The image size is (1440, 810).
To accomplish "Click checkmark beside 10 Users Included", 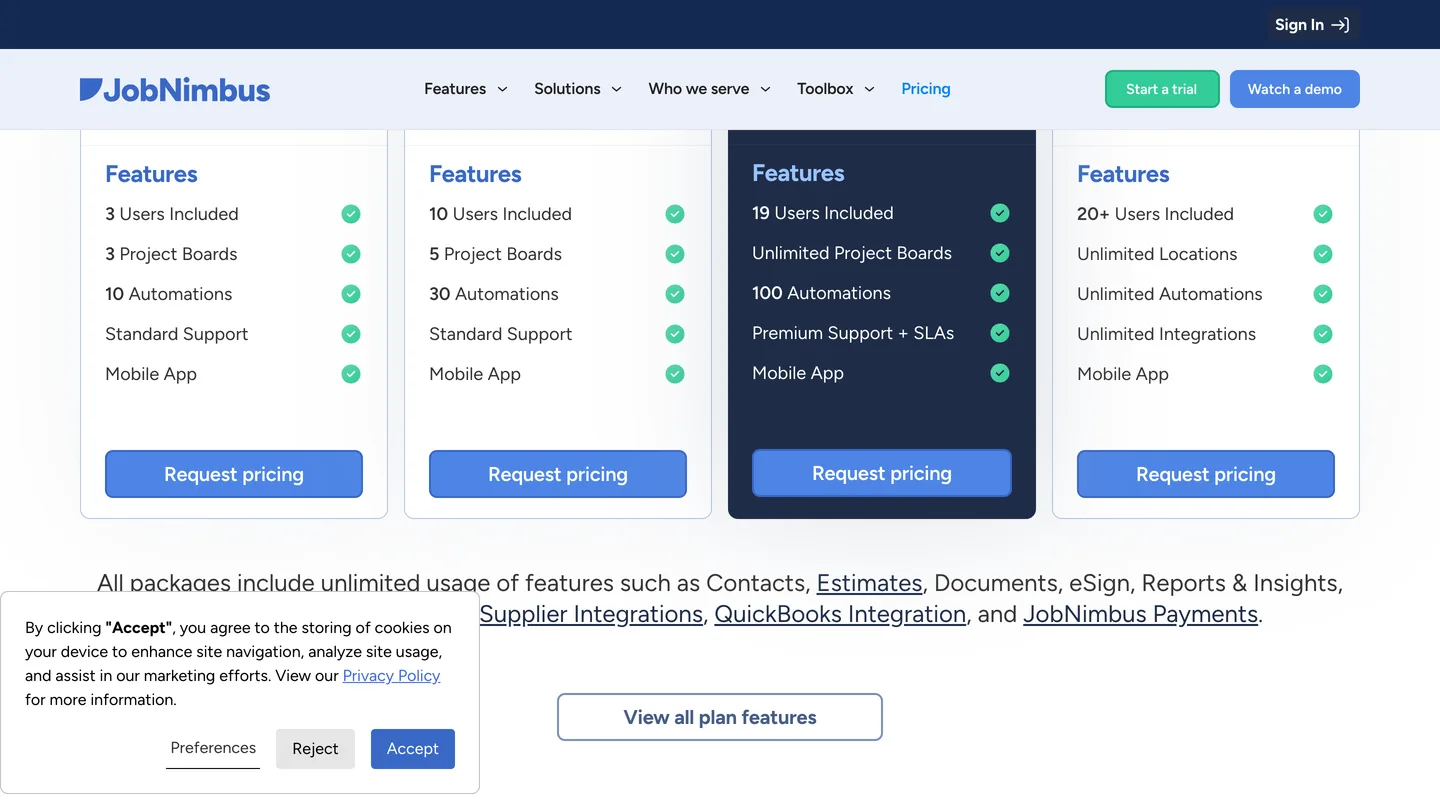I will [675, 214].
